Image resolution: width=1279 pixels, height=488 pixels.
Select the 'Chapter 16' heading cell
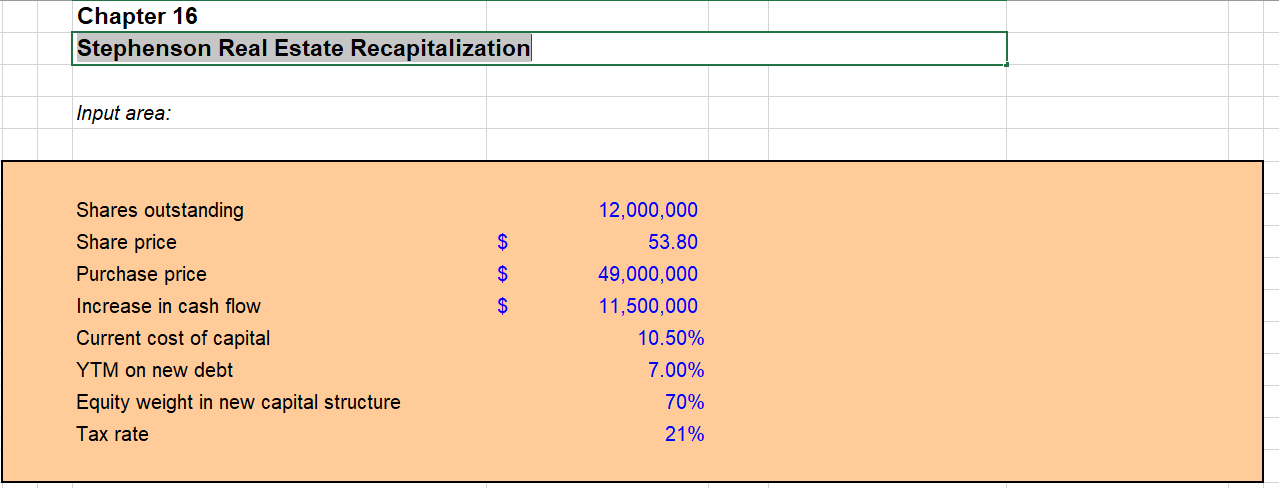(x=137, y=16)
